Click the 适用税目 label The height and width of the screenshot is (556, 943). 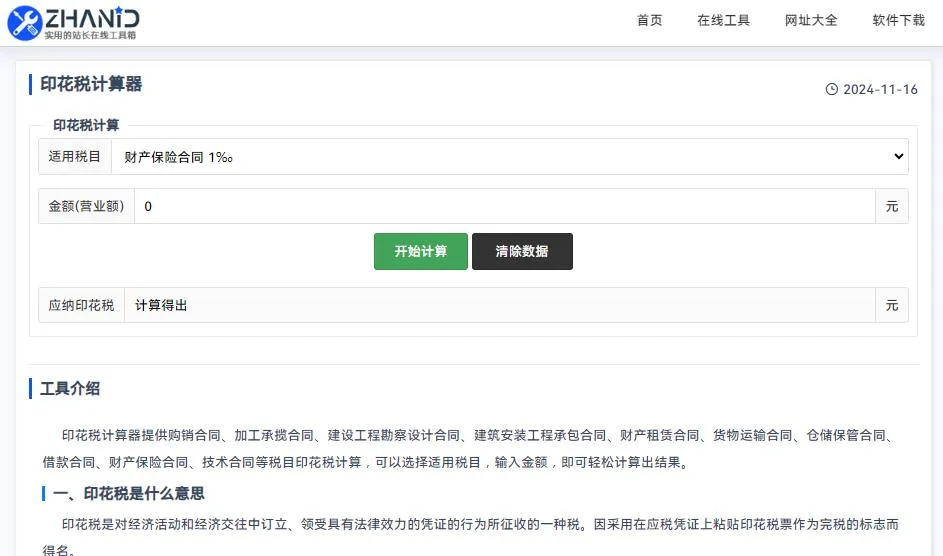click(x=75, y=157)
